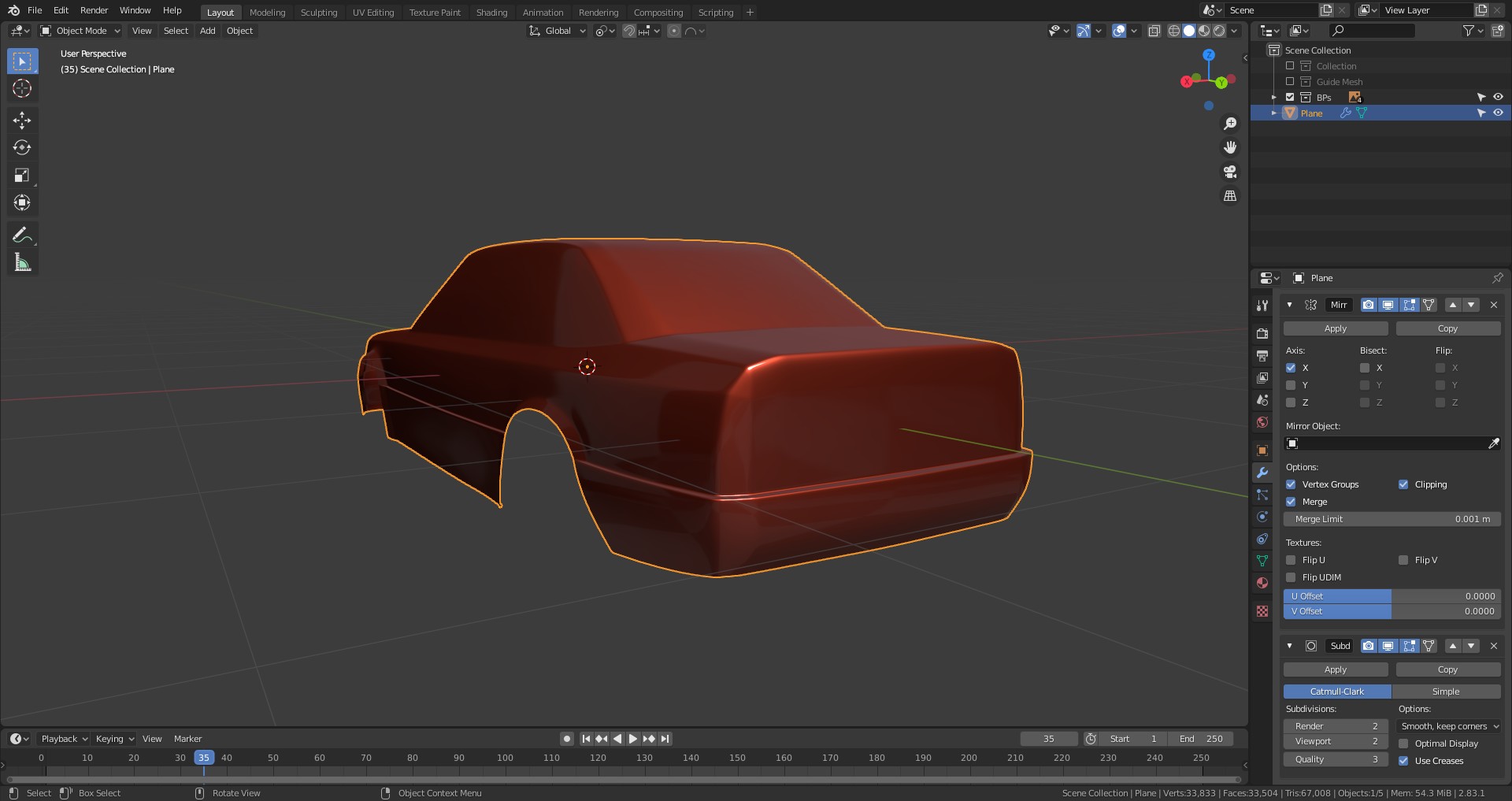Open the Modifiers wrench properties tab
1512x801 pixels.
pos(1262,473)
